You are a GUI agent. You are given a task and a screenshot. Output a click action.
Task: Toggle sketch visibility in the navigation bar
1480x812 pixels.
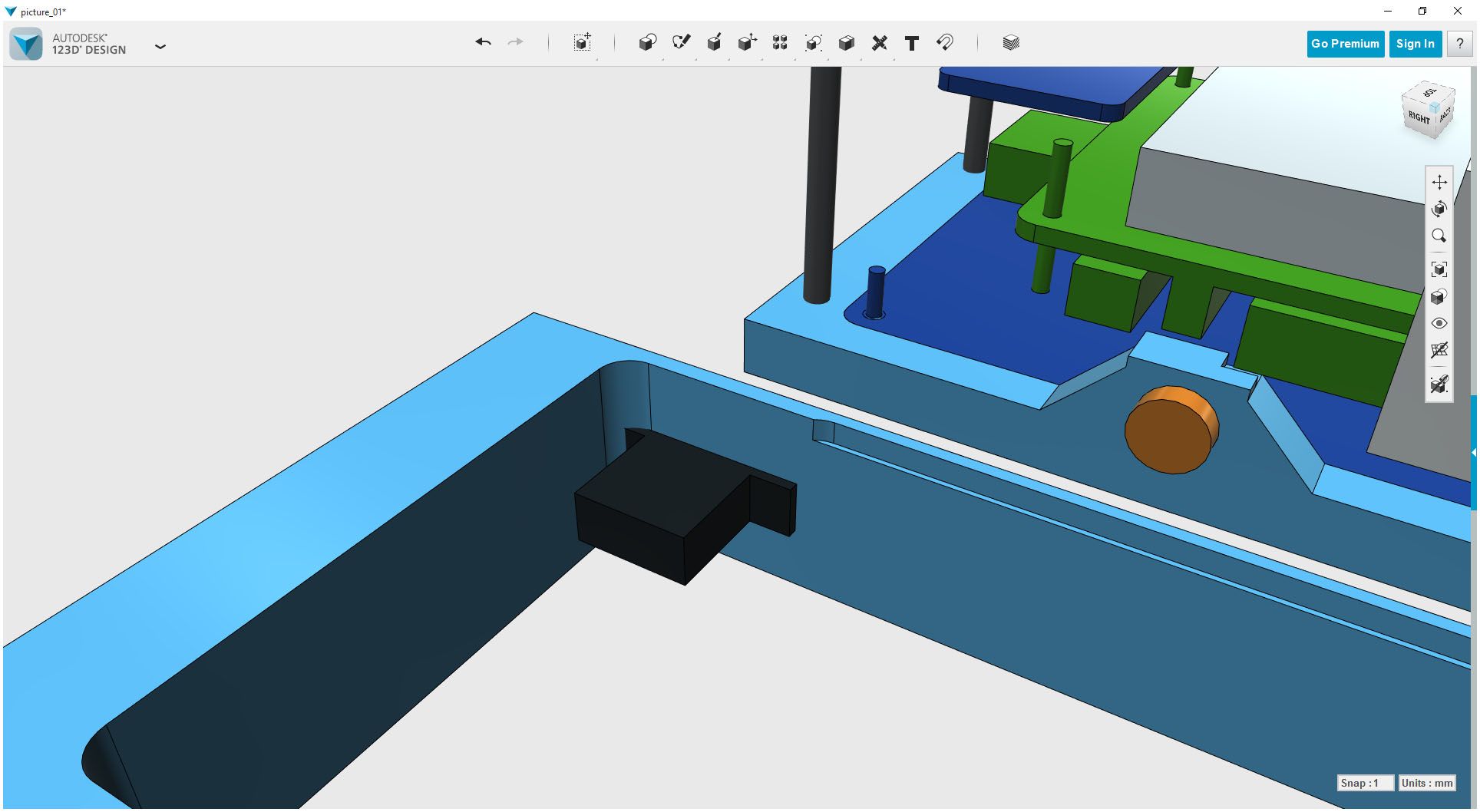[x=1439, y=350]
